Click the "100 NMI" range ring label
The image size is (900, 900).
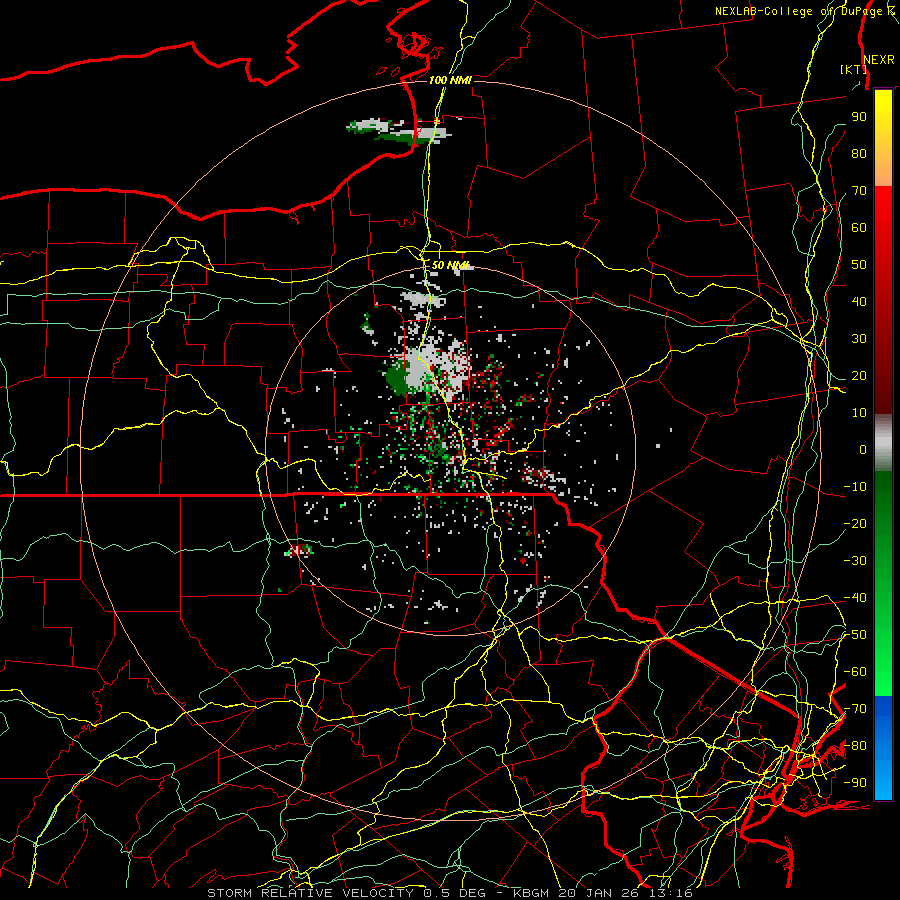pos(450,80)
